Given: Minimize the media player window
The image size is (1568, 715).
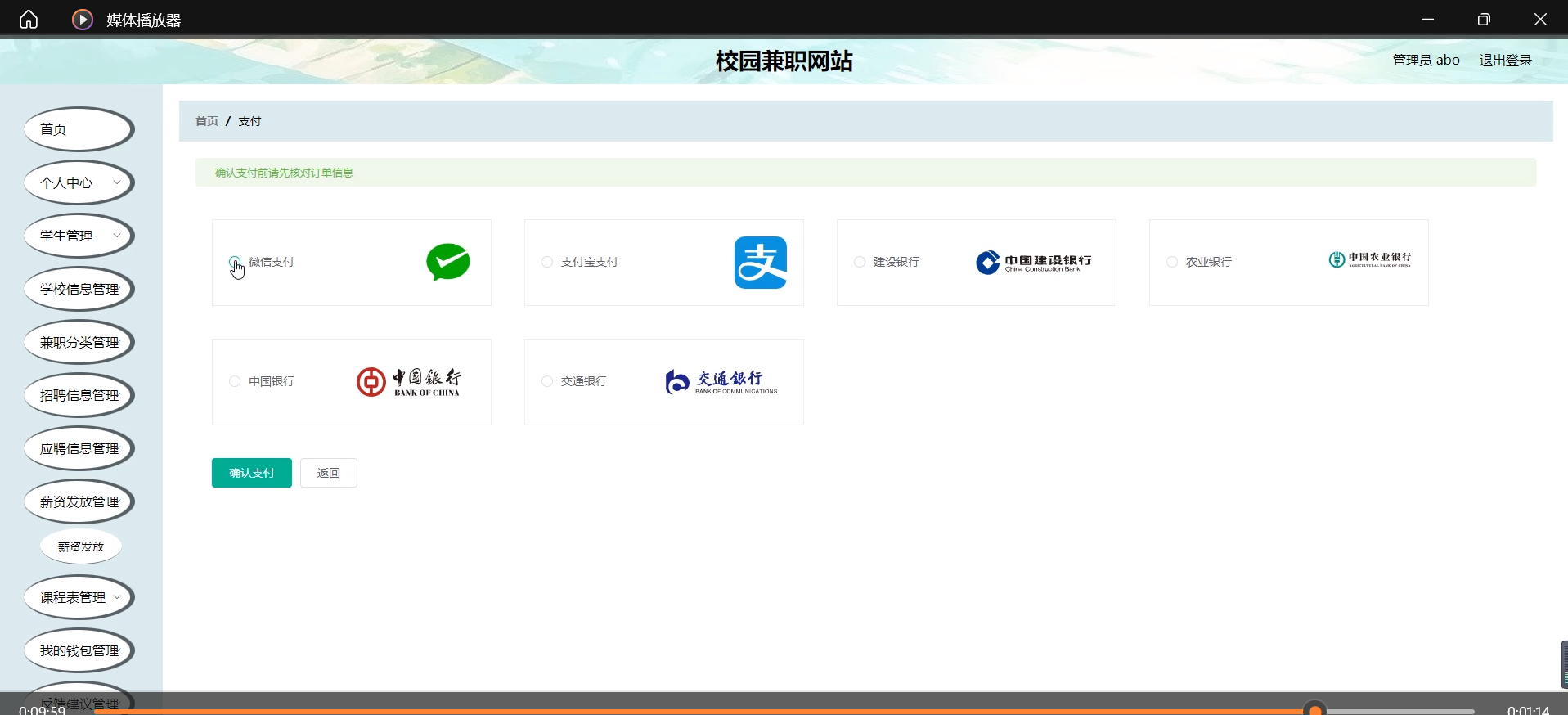Looking at the screenshot, I should tap(1427, 19).
